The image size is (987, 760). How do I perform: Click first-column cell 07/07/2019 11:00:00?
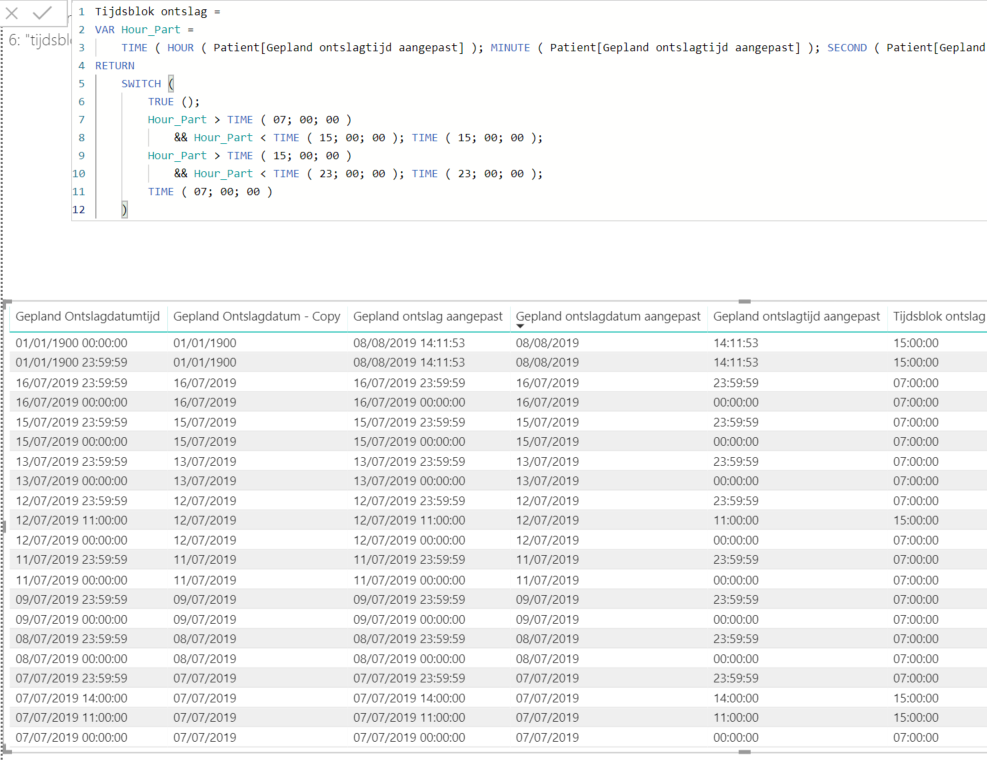(71, 717)
